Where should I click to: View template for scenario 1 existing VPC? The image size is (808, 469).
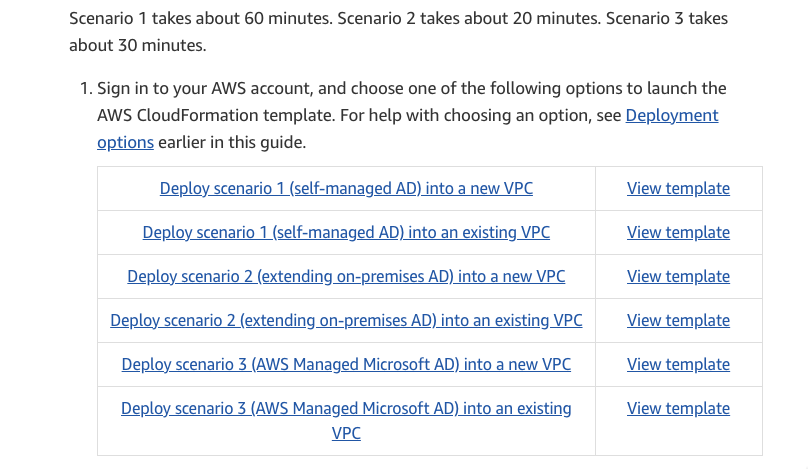point(678,232)
